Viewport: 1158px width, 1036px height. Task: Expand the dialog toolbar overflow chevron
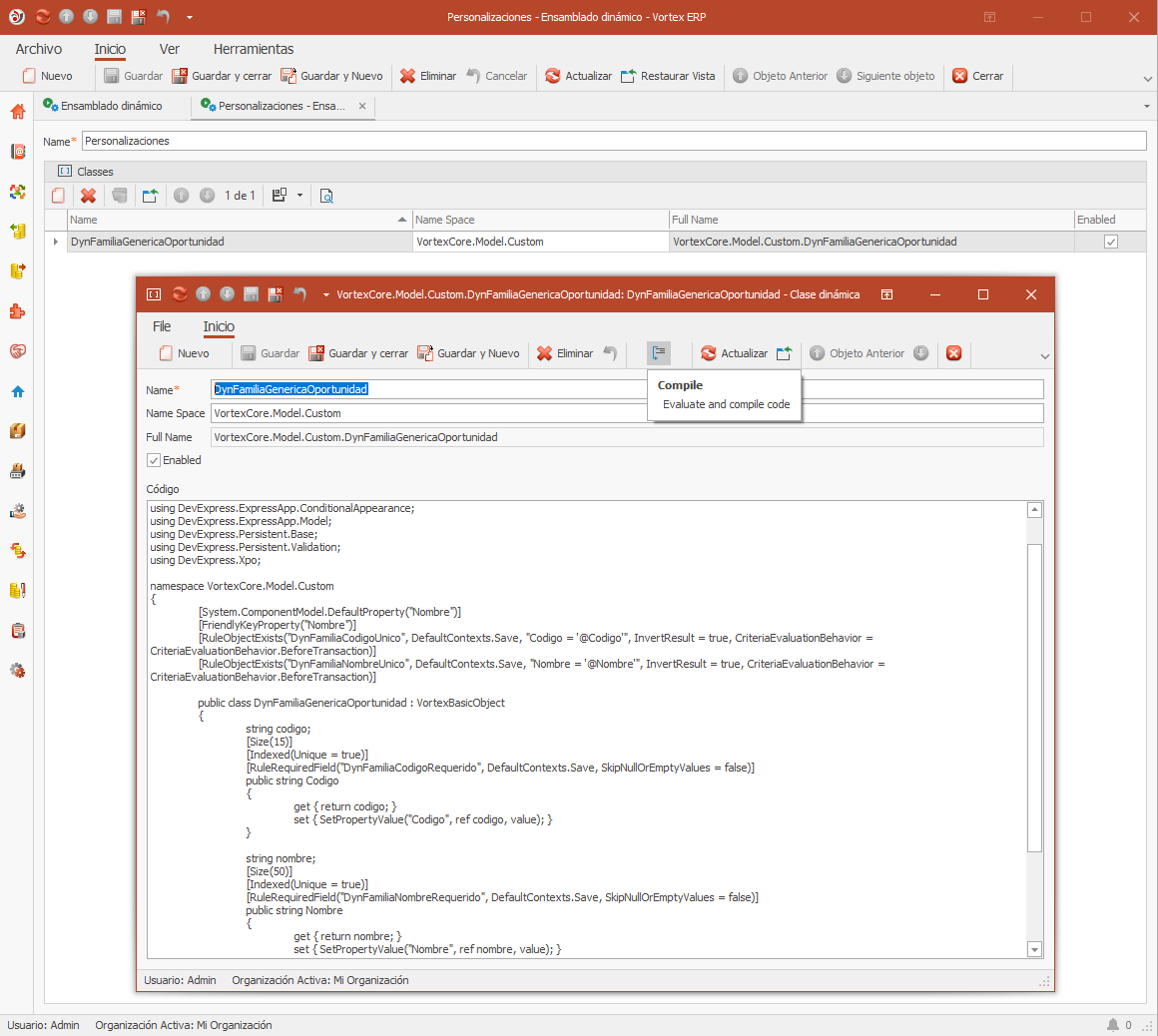click(x=1044, y=356)
